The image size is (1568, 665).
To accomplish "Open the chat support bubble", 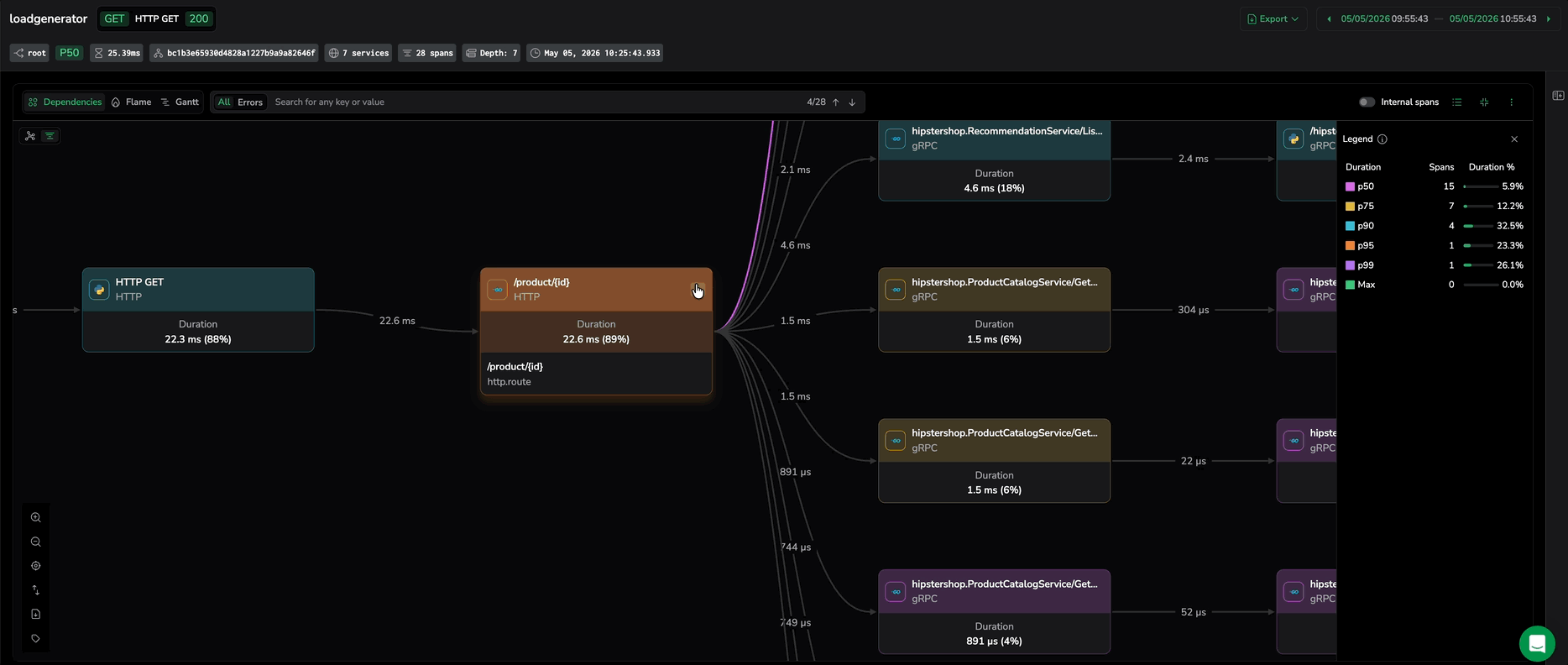I will (x=1537, y=644).
